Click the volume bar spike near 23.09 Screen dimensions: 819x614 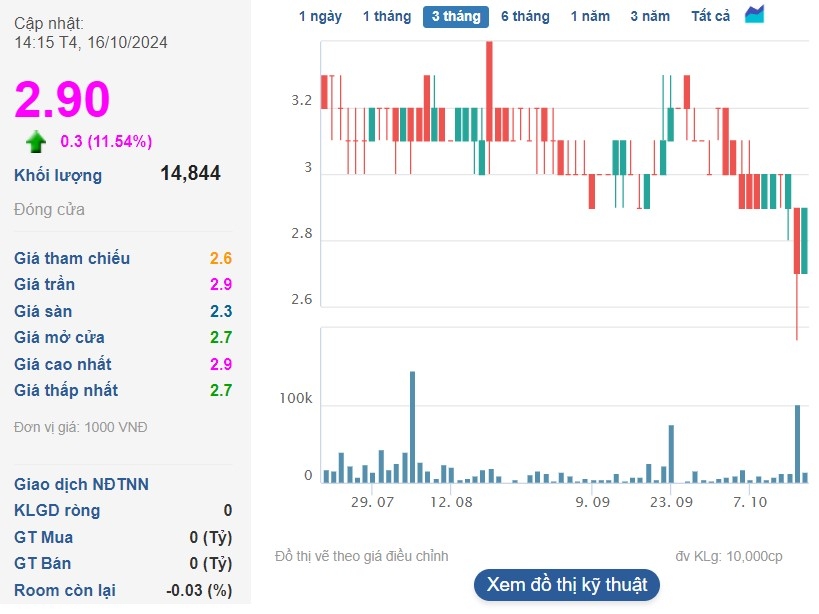671,454
